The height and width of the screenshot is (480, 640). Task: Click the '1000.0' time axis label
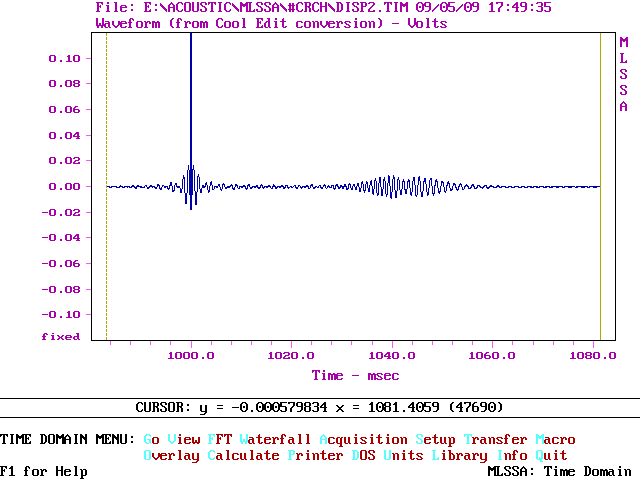click(191, 356)
